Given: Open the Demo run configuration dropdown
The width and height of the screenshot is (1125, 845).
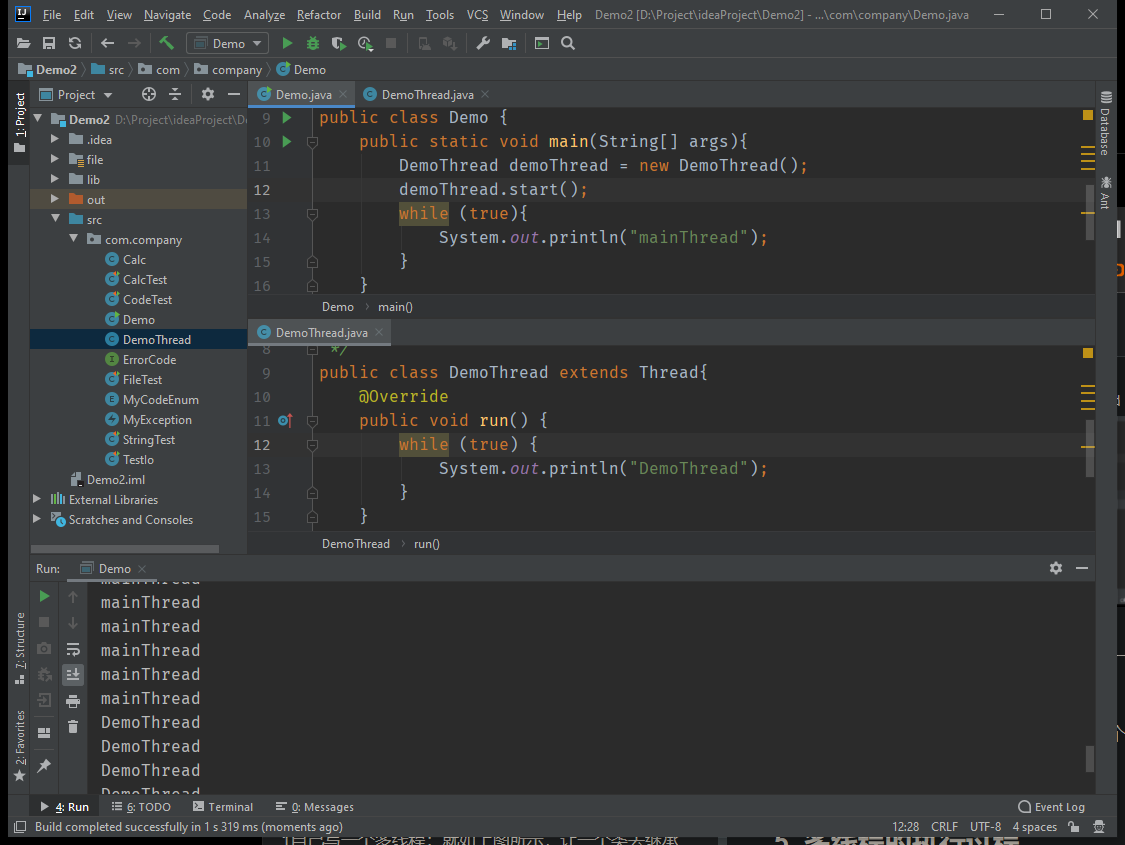Looking at the screenshot, I should pyautogui.click(x=227, y=43).
